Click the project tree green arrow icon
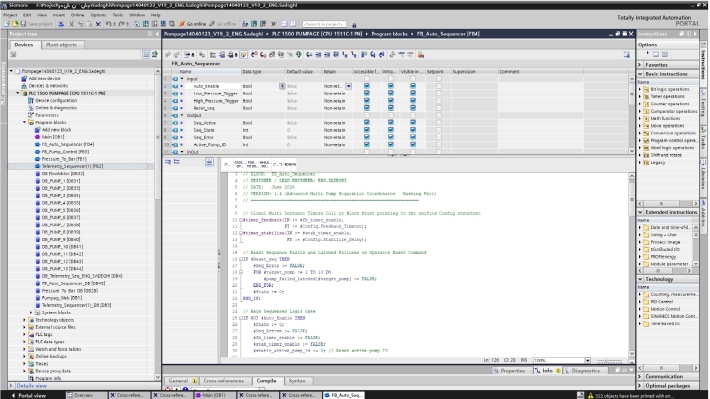The width and height of the screenshot is (710, 399). pyautogui.click(x=154, y=54)
